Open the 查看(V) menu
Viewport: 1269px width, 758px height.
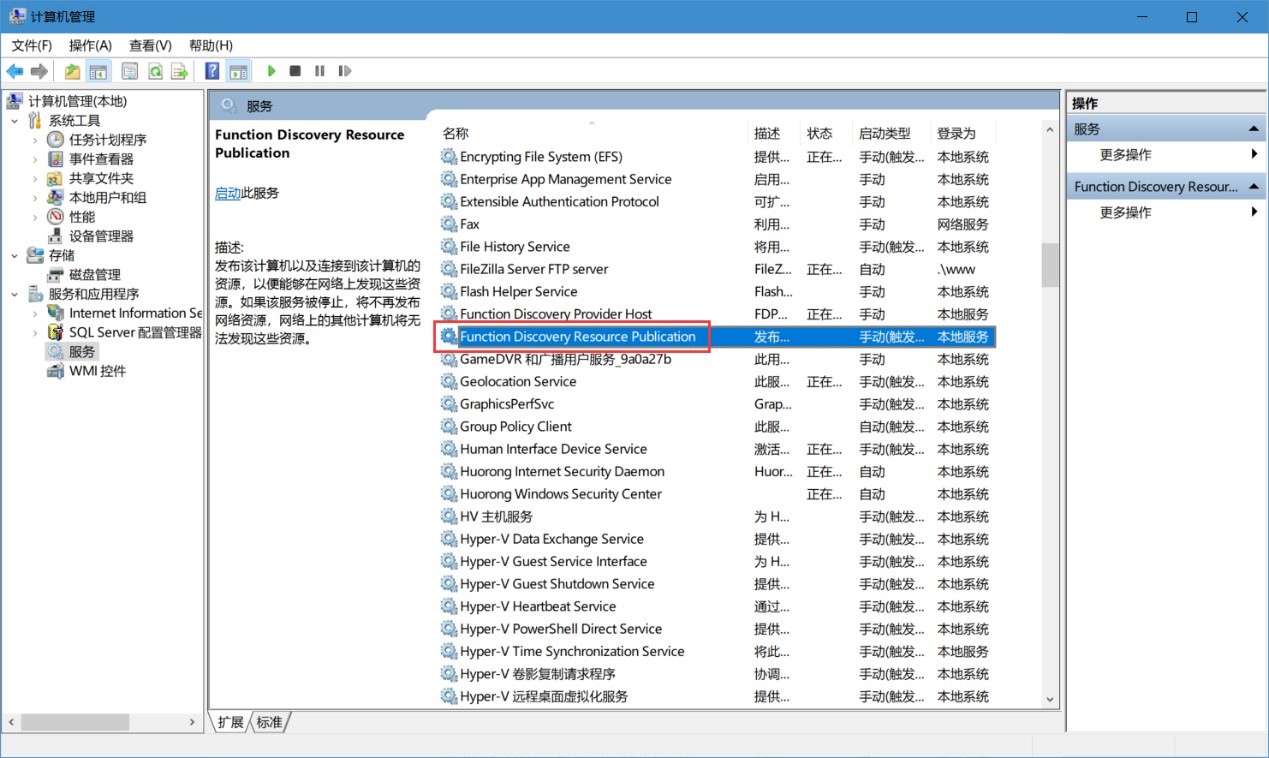(x=150, y=45)
